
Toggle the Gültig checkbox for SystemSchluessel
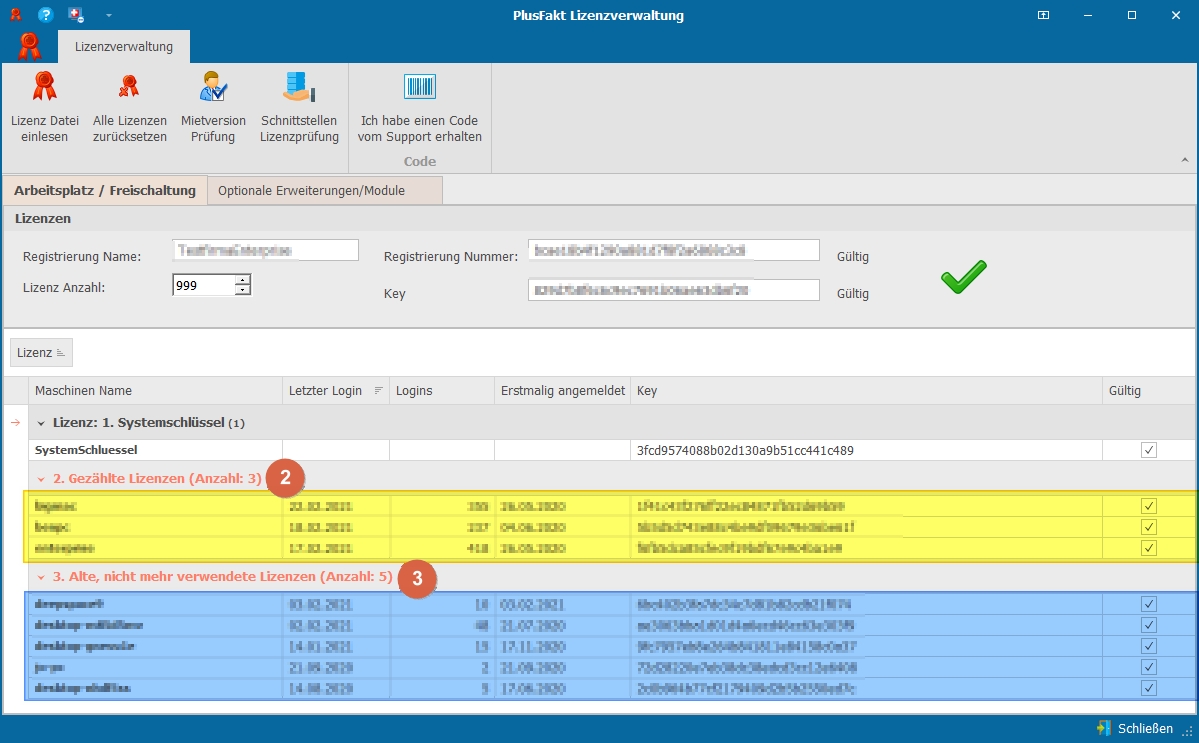1149,450
